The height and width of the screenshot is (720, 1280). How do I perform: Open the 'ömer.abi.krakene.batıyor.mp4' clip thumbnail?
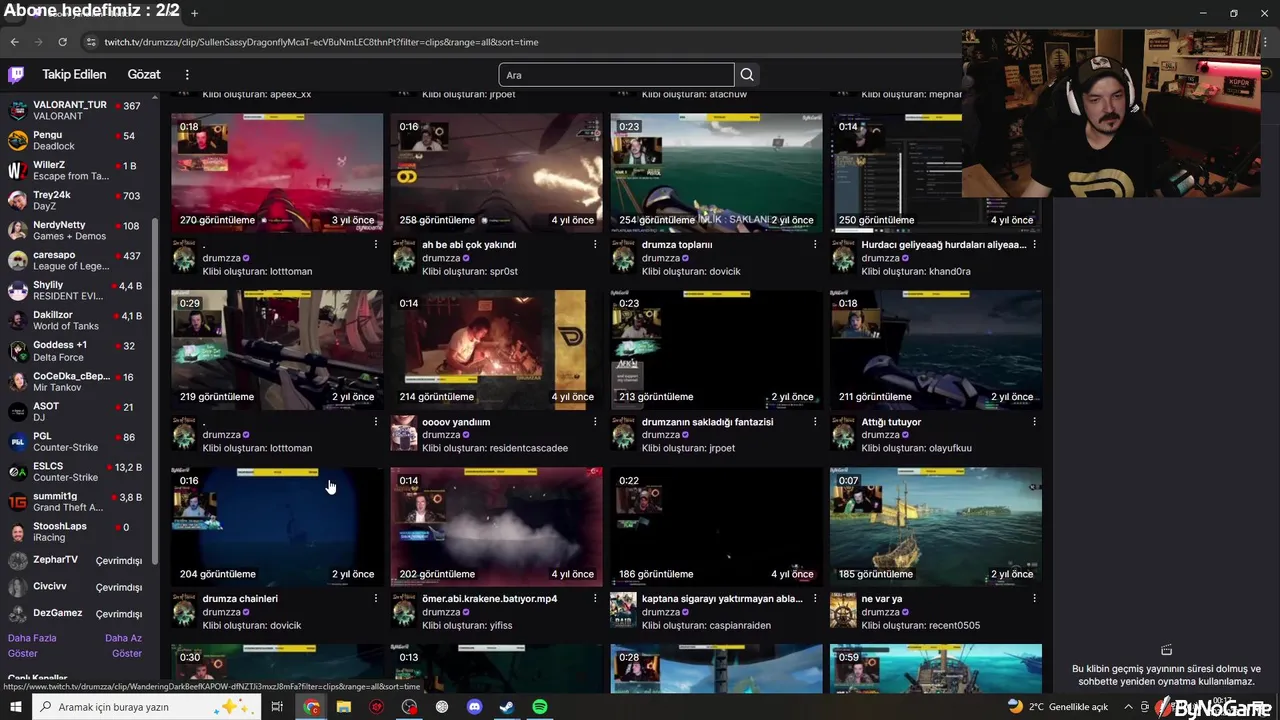[x=497, y=526]
